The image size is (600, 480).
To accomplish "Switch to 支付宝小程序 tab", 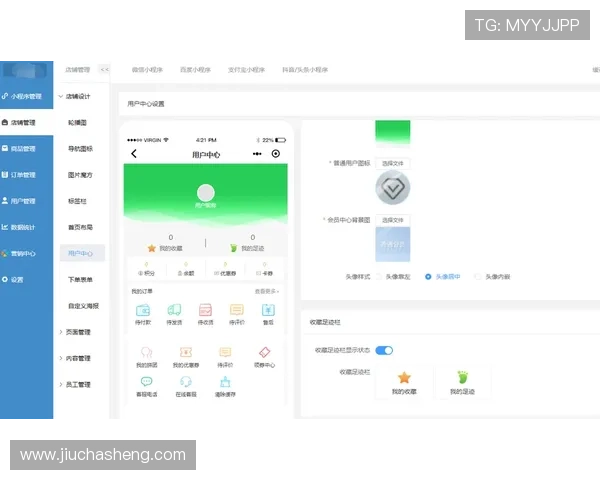I will pos(246,70).
